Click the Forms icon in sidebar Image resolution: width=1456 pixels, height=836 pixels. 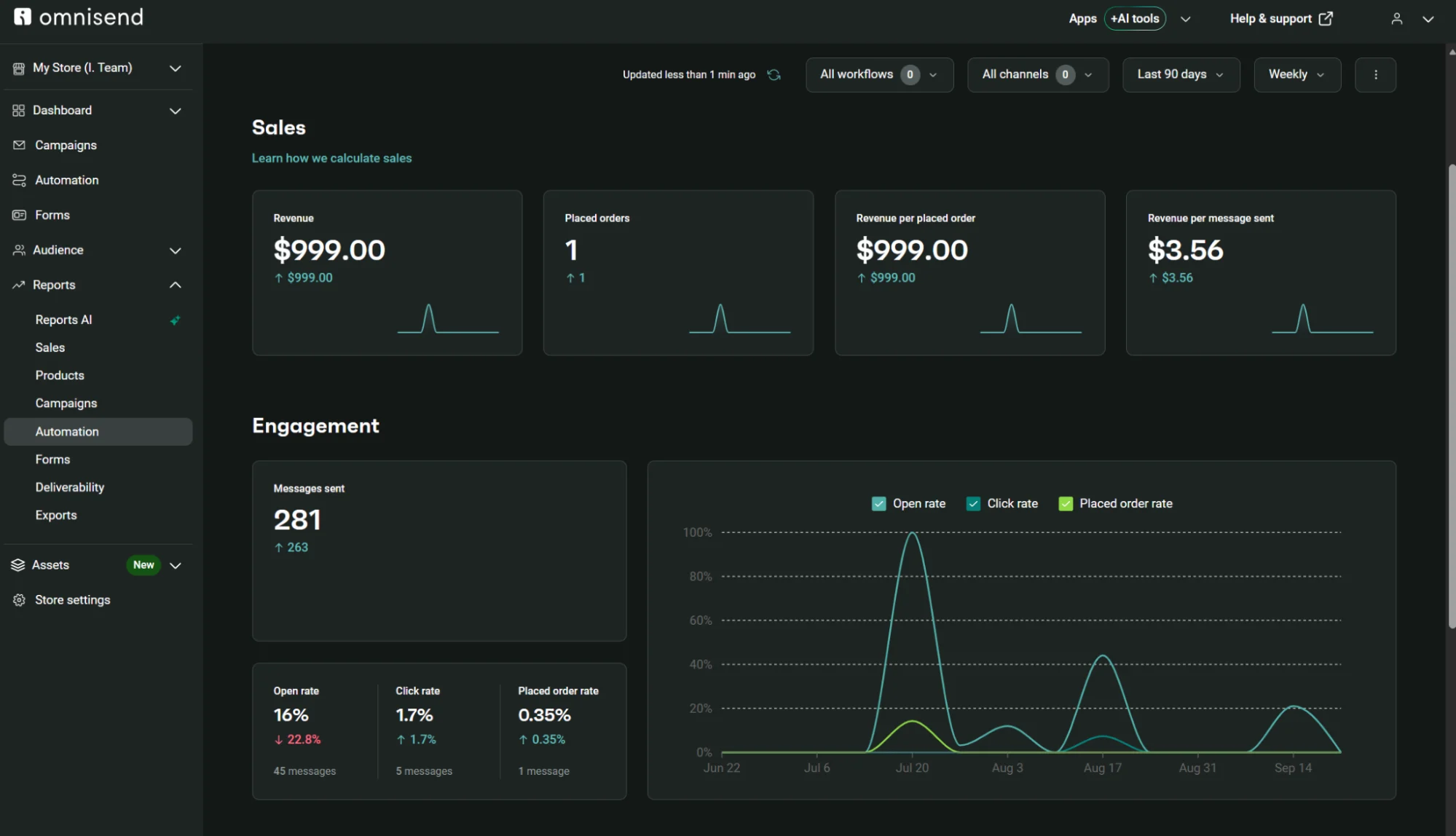[19, 216]
